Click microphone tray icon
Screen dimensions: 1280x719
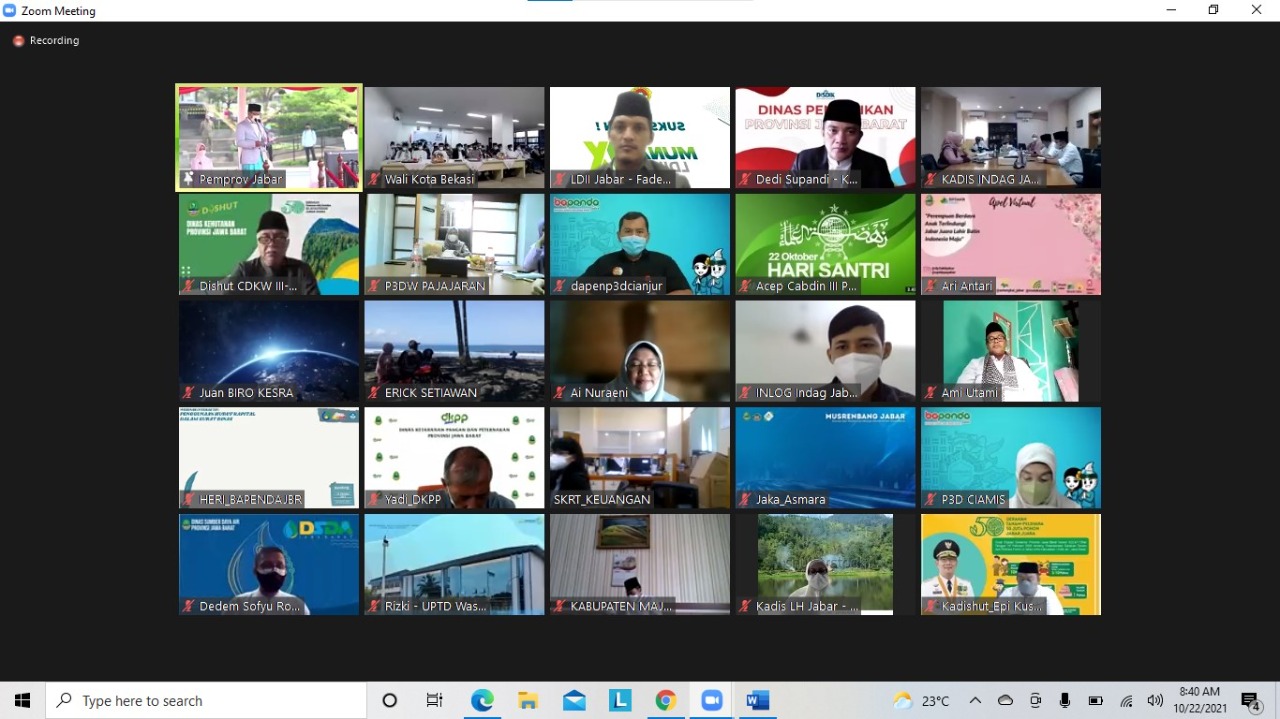click(x=1065, y=700)
